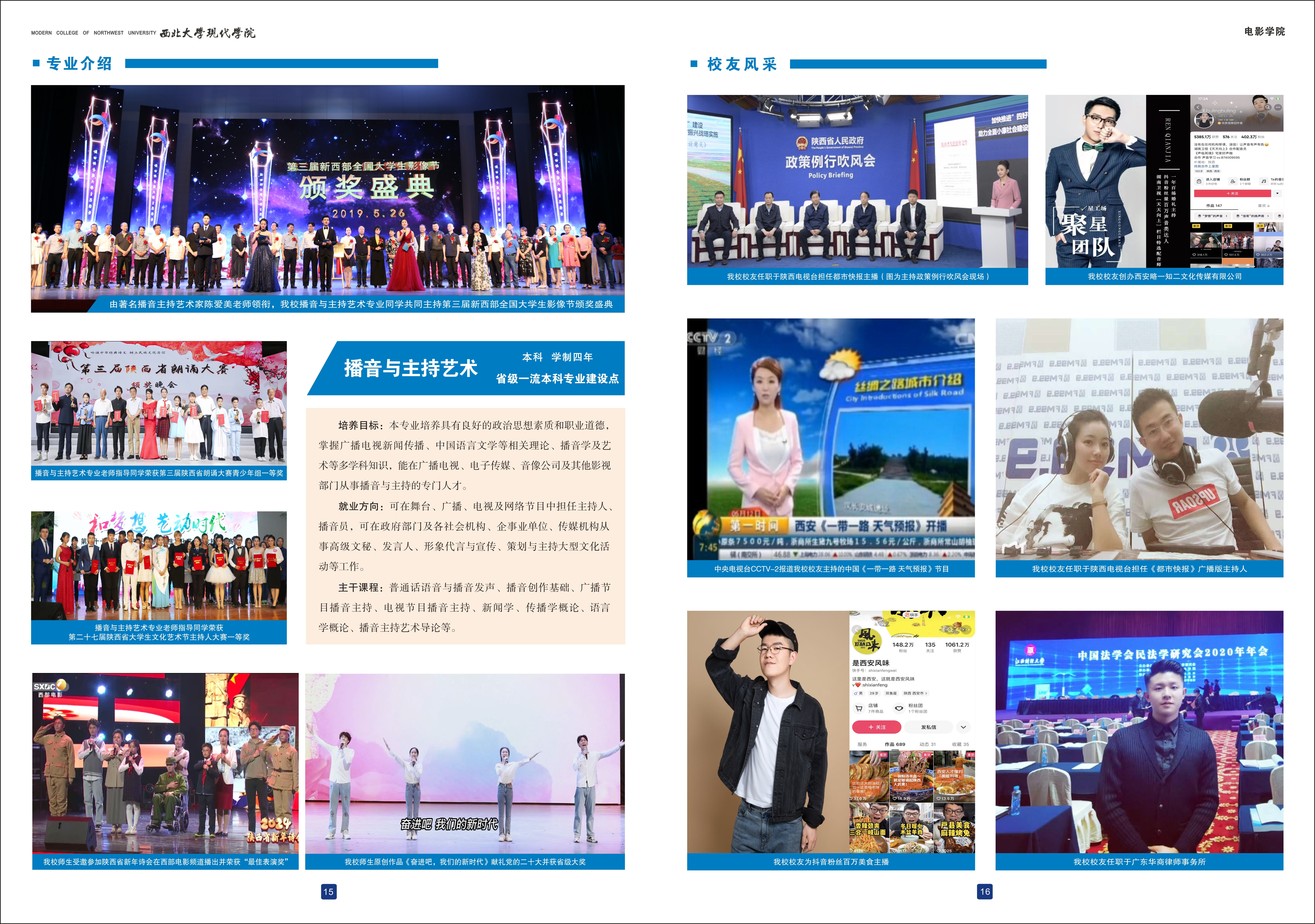Click 148.2万 粉丝 count
1315x924 pixels.
point(903,647)
